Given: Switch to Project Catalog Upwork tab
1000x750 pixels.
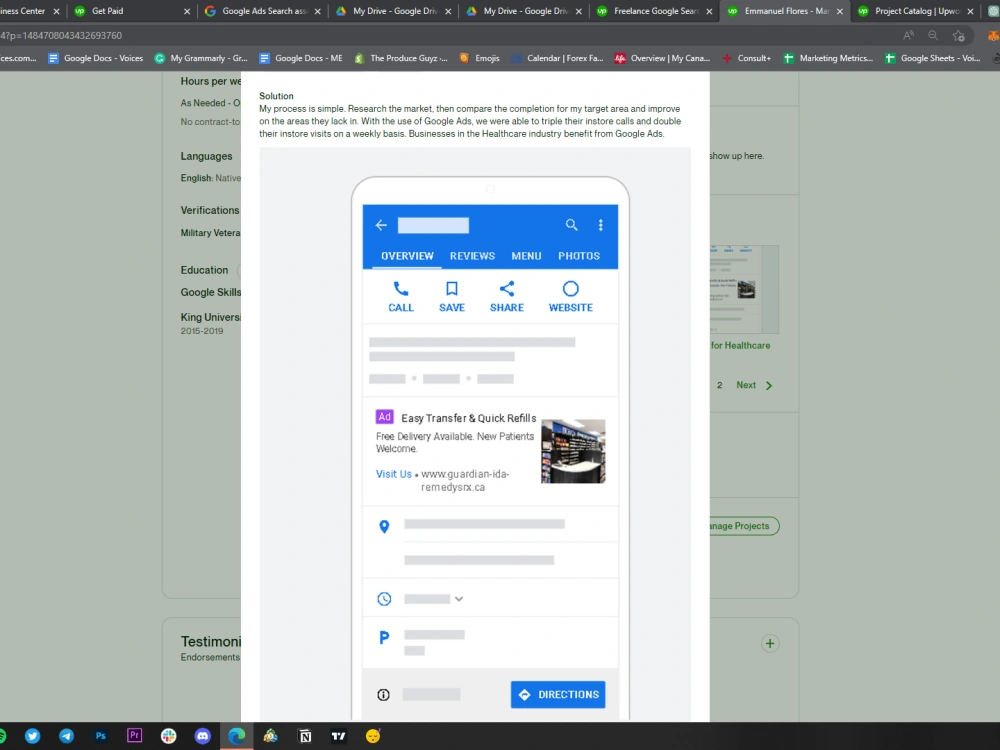Looking at the screenshot, I should click(x=916, y=11).
